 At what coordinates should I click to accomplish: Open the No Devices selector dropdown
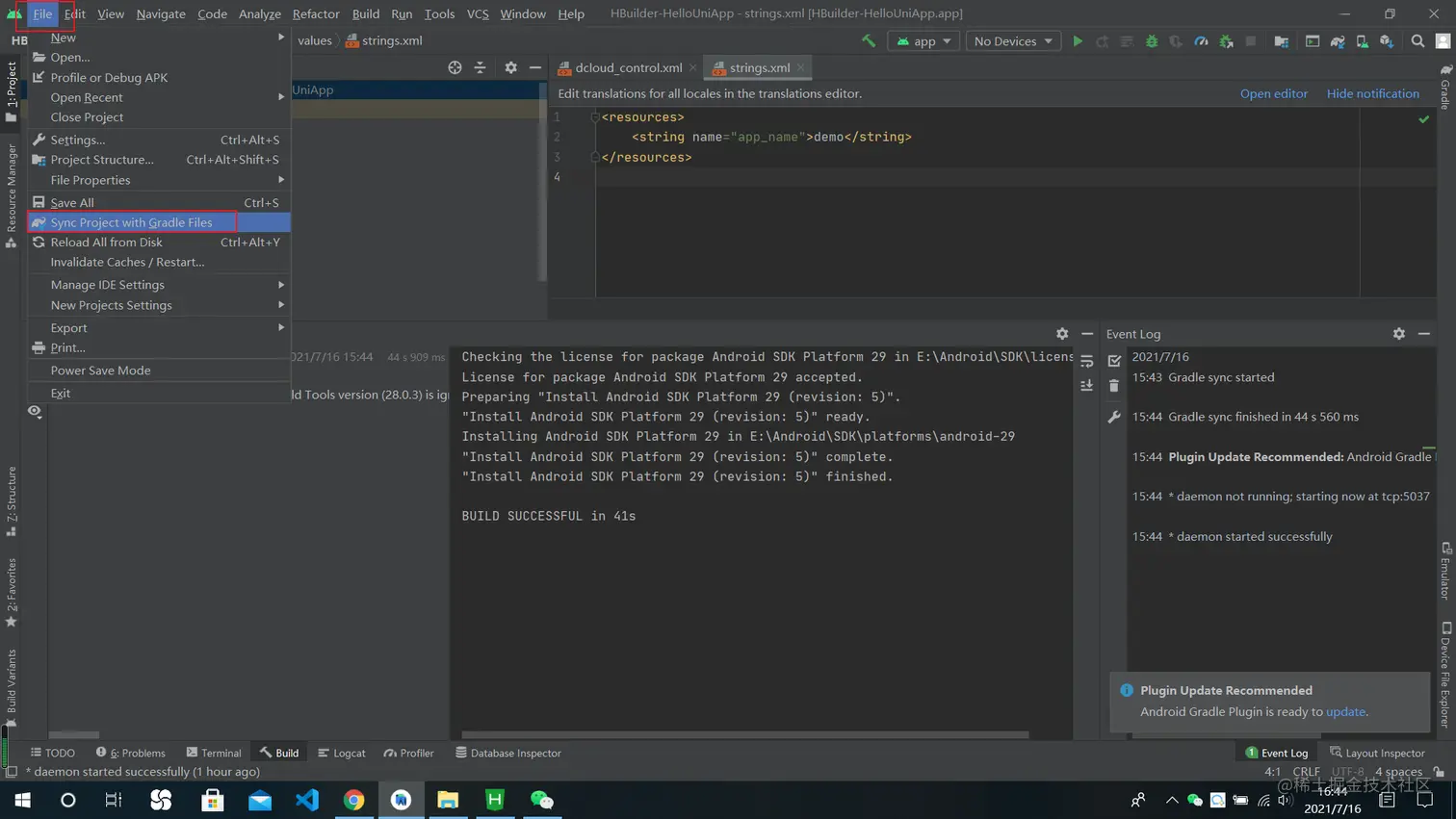click(x=1012, y=41)
